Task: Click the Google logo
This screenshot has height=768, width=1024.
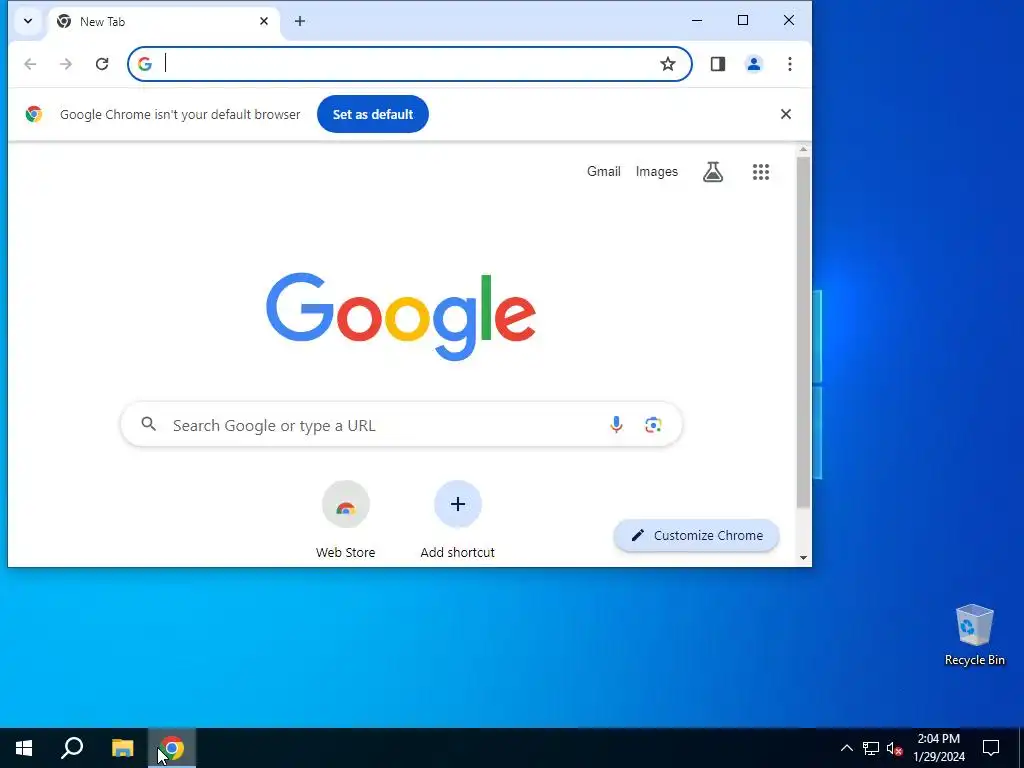Action: (x=401, y=317)
